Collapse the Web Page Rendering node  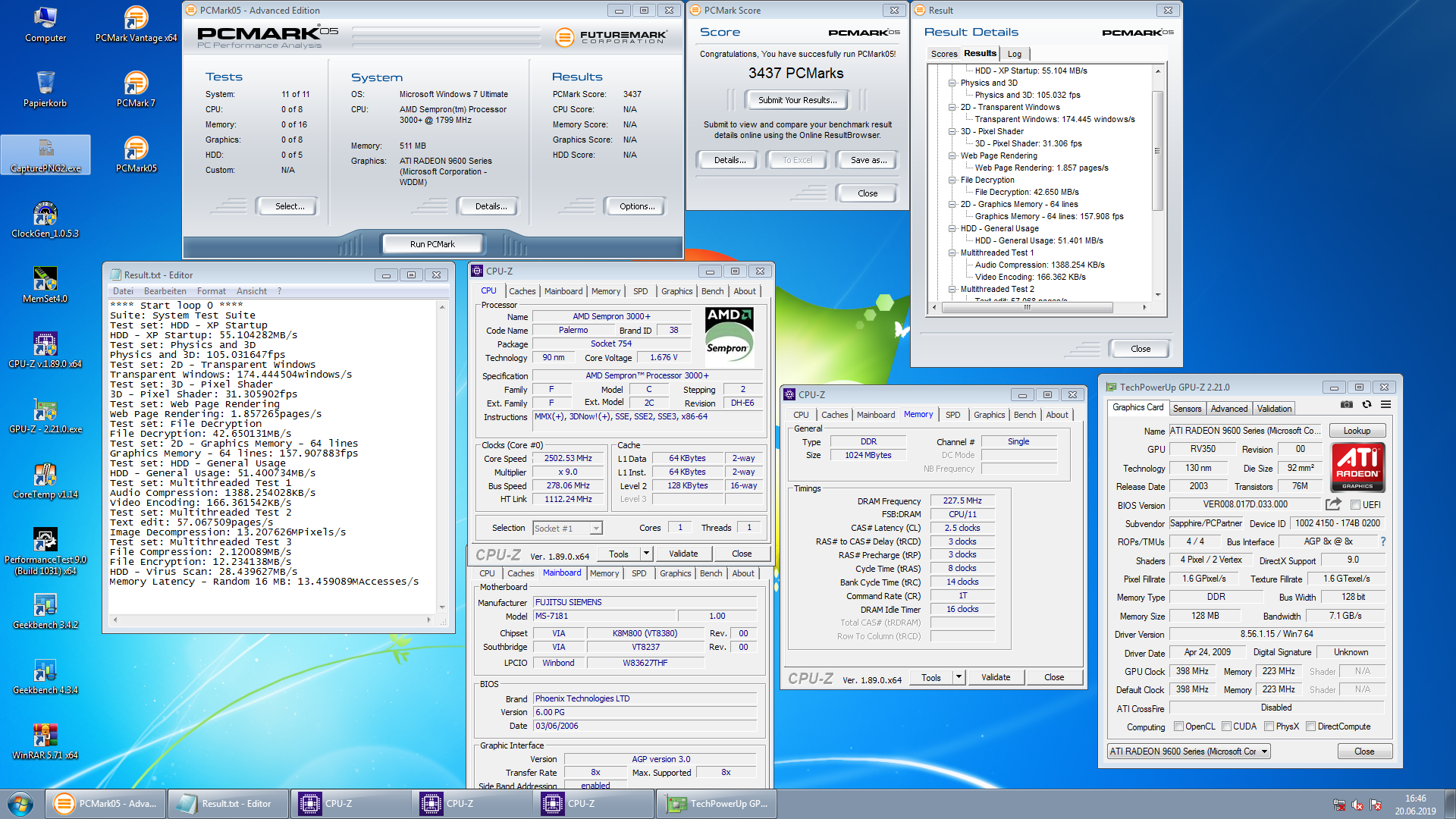tap(952, 155)
